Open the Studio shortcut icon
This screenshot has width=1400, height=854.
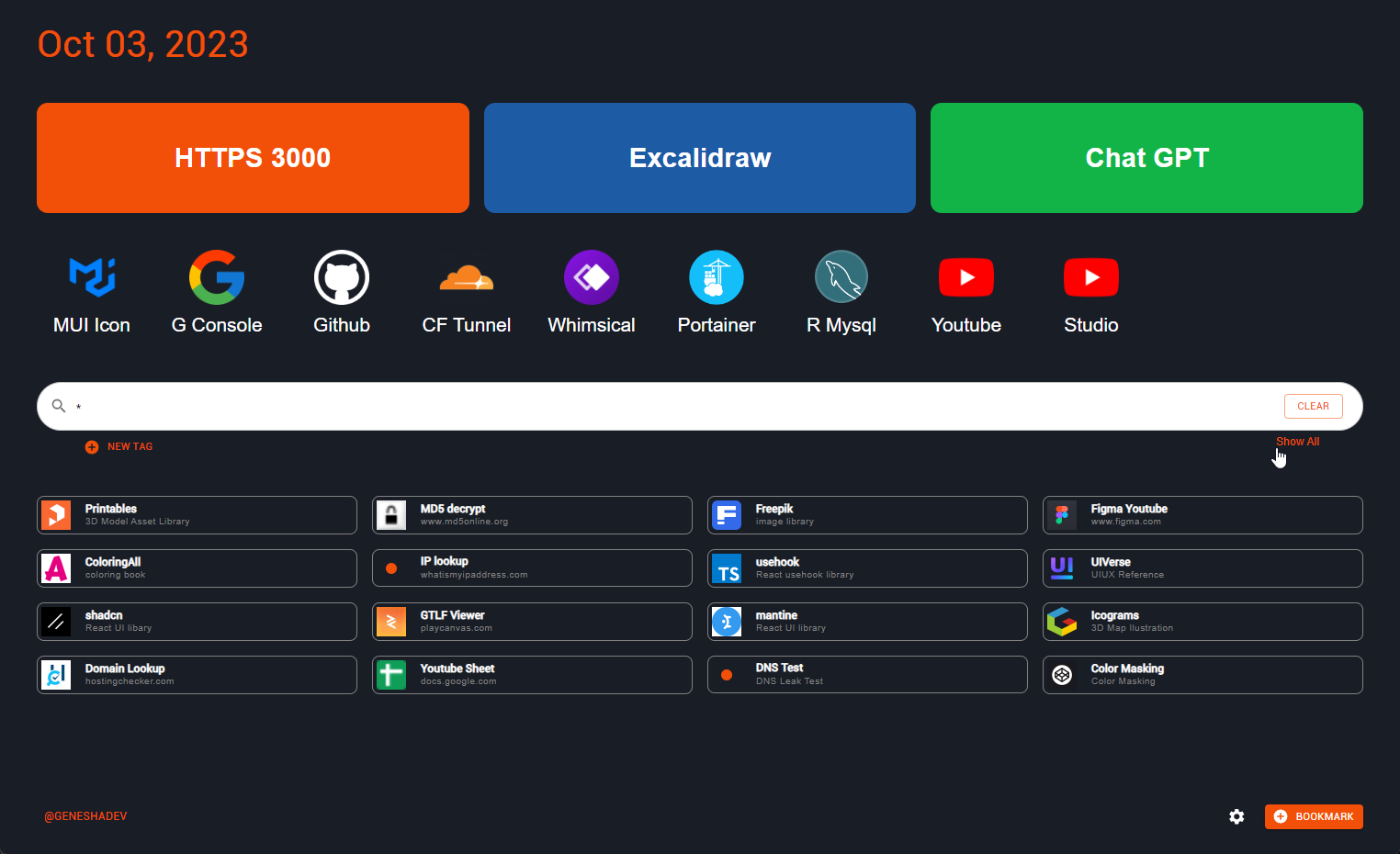[1091, 277]
